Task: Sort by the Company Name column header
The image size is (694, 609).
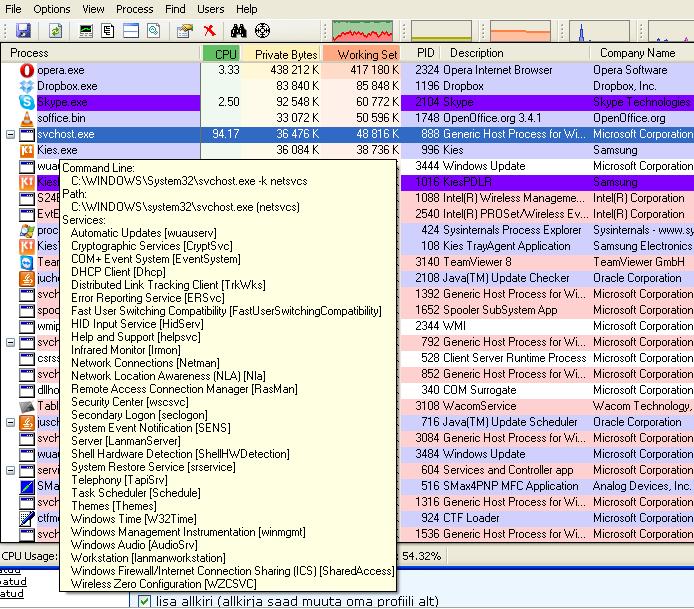Action: 642,53
